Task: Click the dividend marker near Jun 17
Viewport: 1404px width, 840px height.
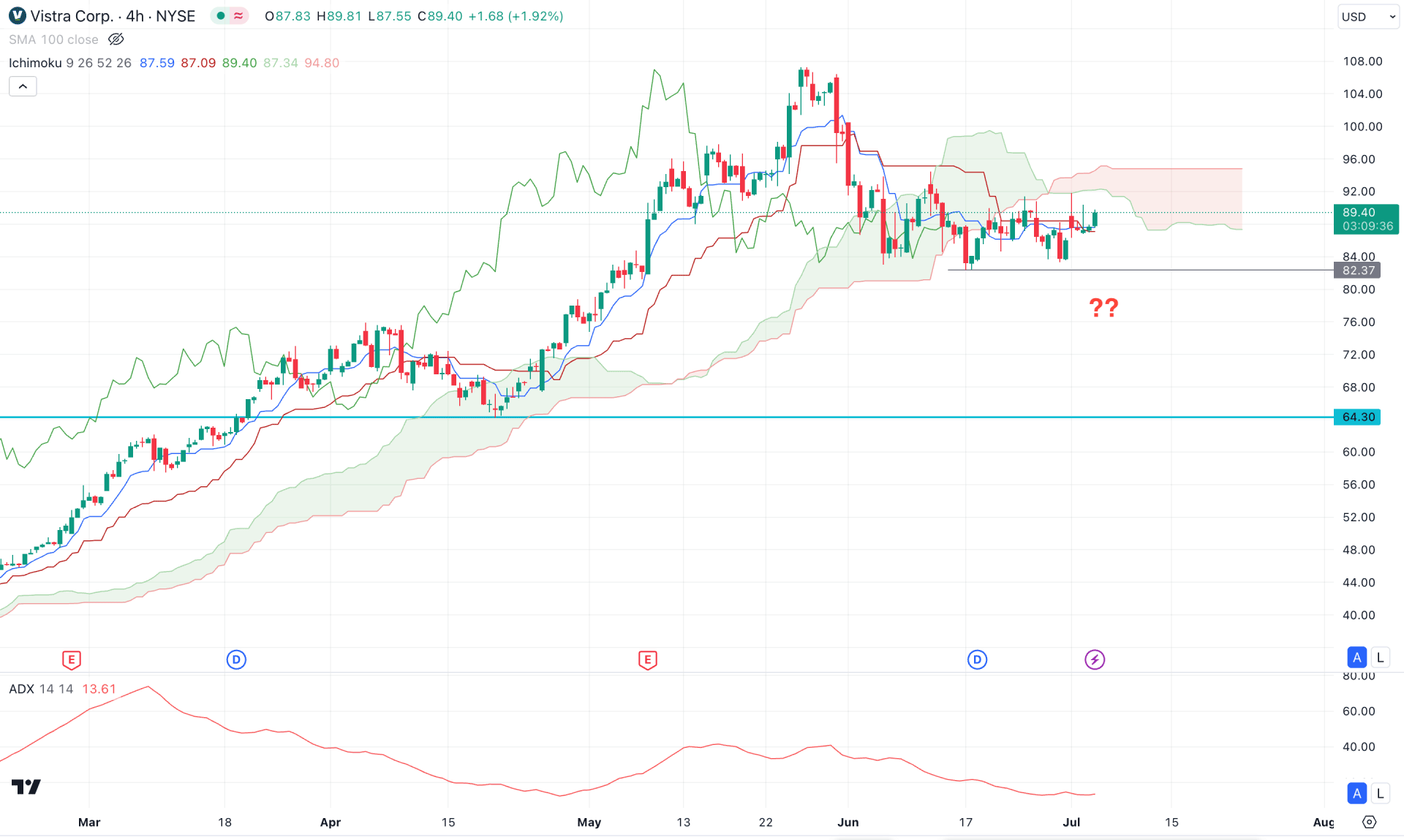Action: click(977, 659)
